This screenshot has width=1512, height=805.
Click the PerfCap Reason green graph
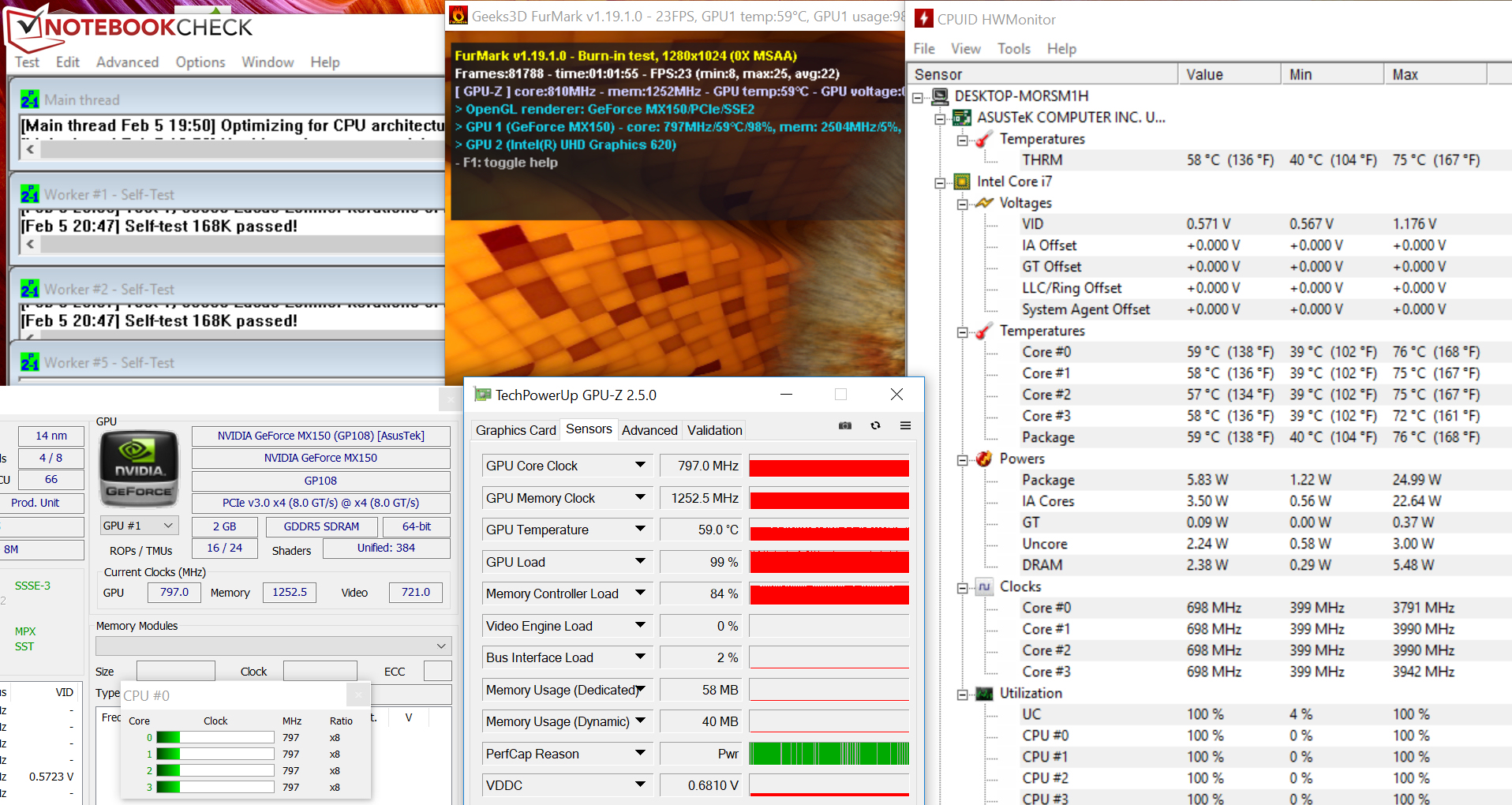click(x=829, y=754)
